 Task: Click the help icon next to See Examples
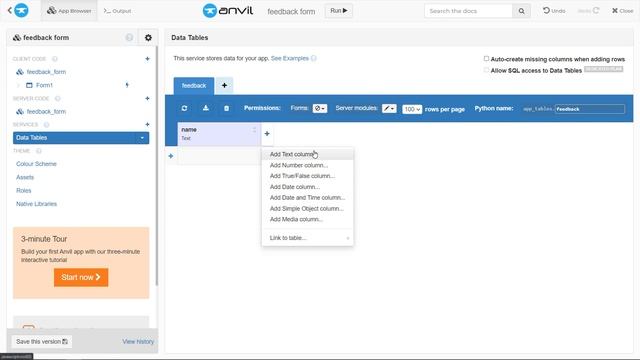tap(313, 58)
